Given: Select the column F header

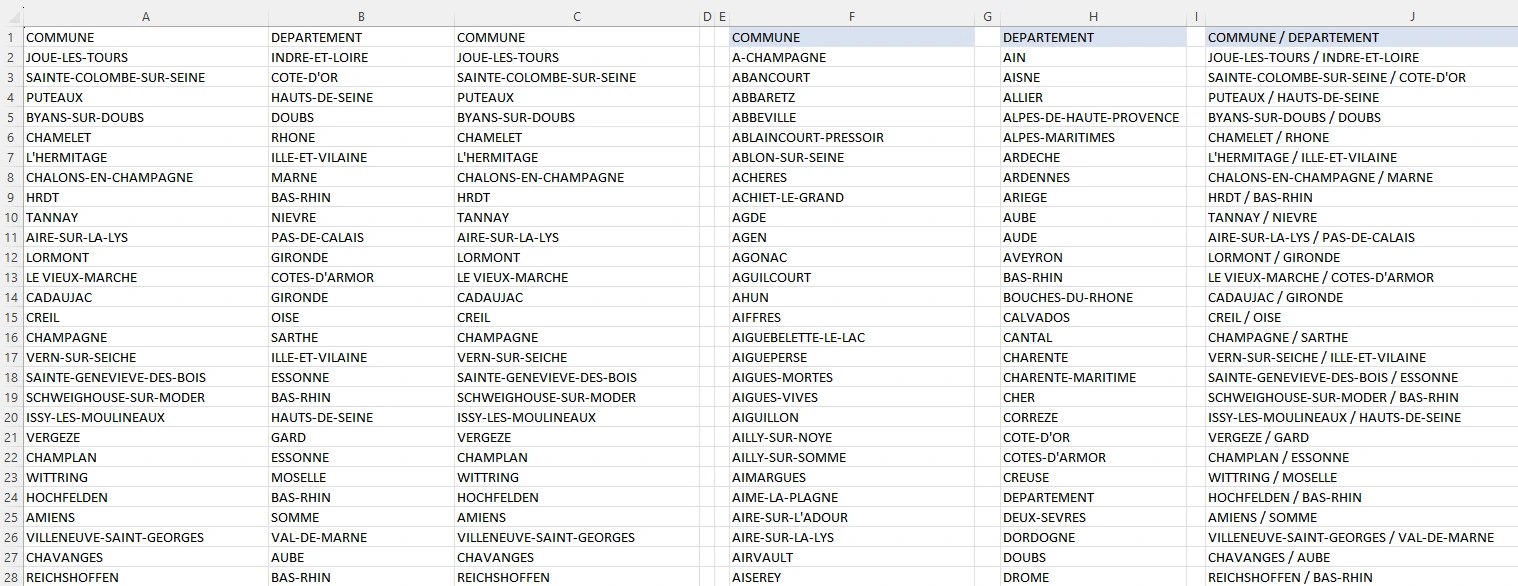Looking at the screenshot, I should point(851,16).
